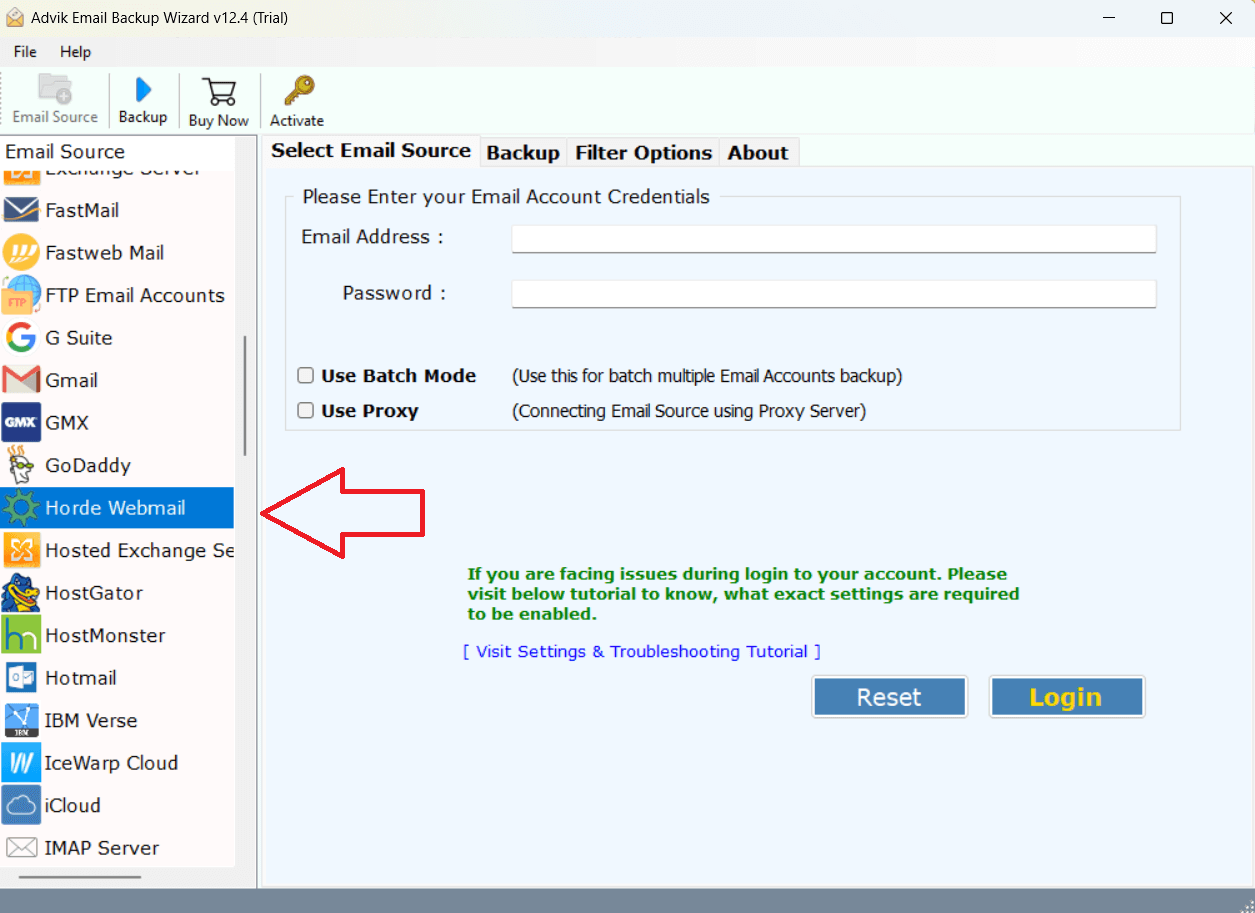Enable the Use Proxy checkbox
Screen dimensions: 1255x913
coord(306,410)
